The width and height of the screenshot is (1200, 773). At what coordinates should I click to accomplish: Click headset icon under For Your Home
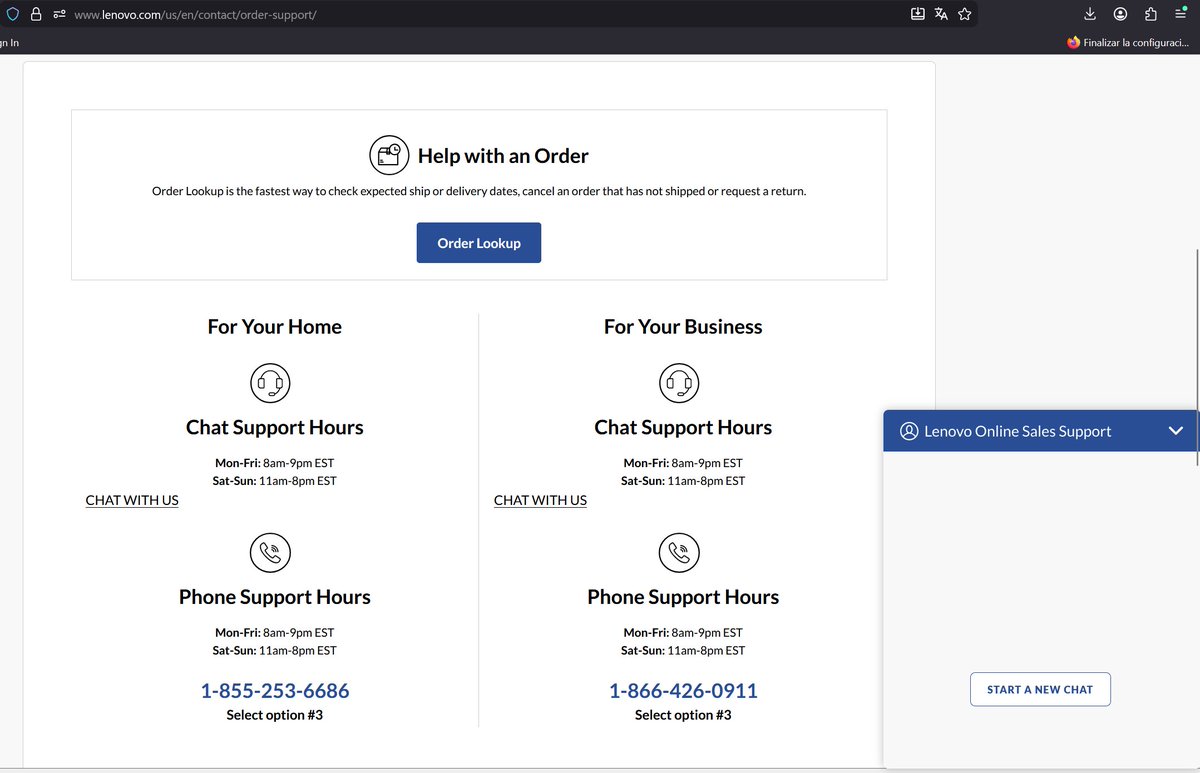coord(270,382)
